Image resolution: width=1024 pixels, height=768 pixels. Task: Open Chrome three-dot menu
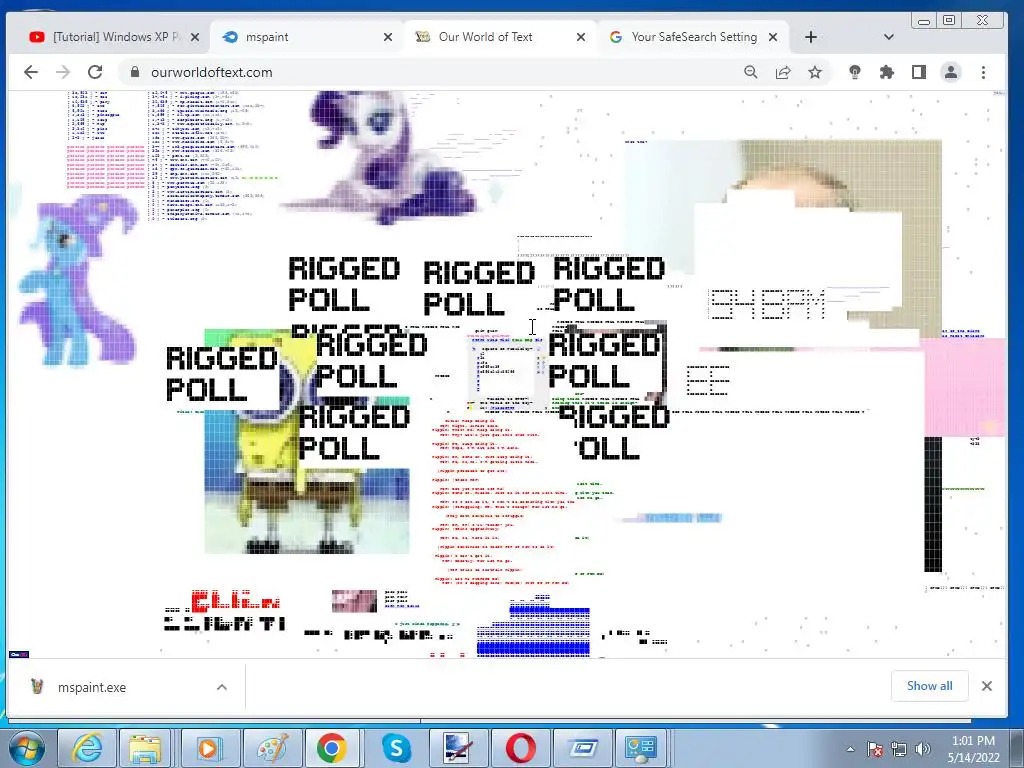tap(984, 72)
